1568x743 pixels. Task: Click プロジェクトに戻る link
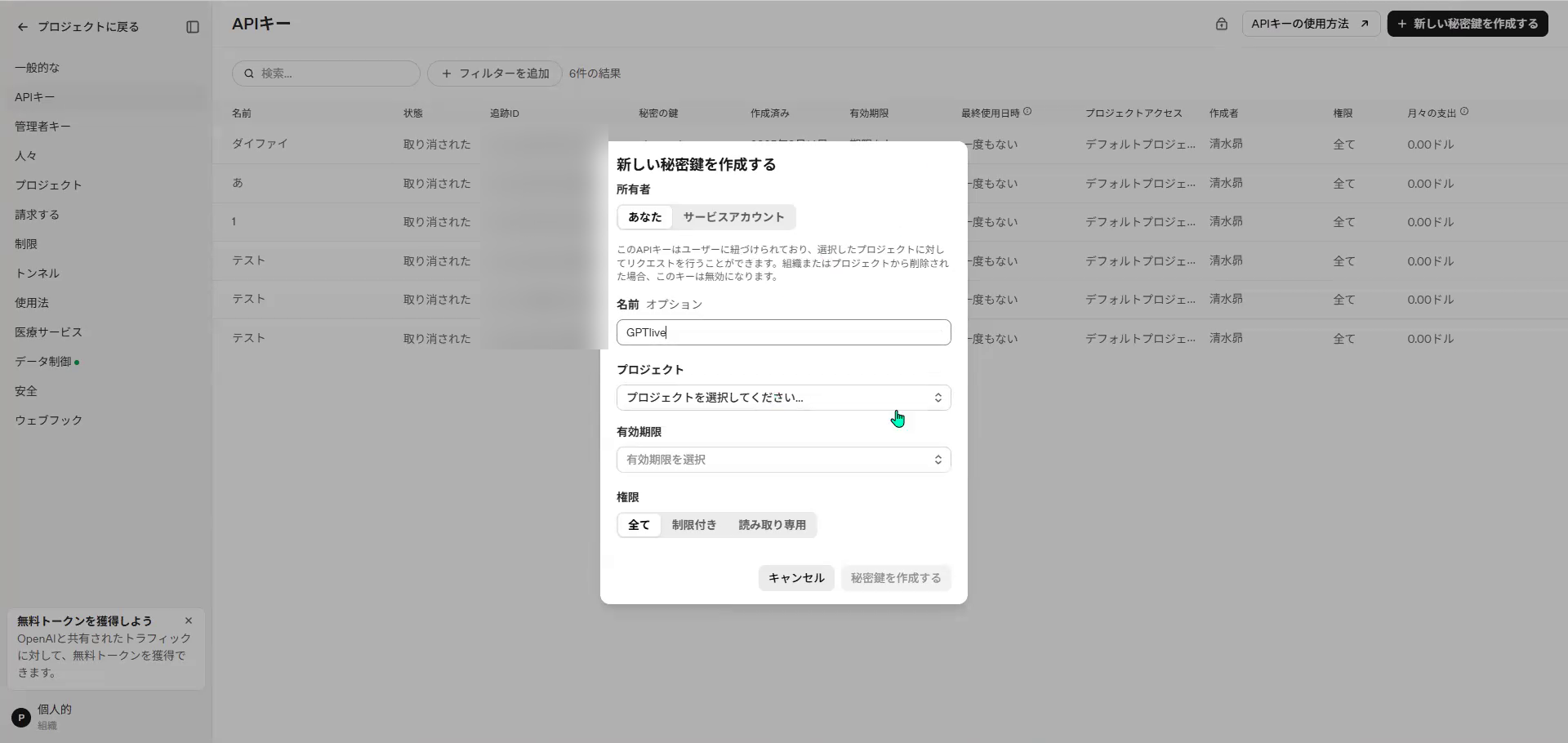pyautogui.click(x=88, y=27)
